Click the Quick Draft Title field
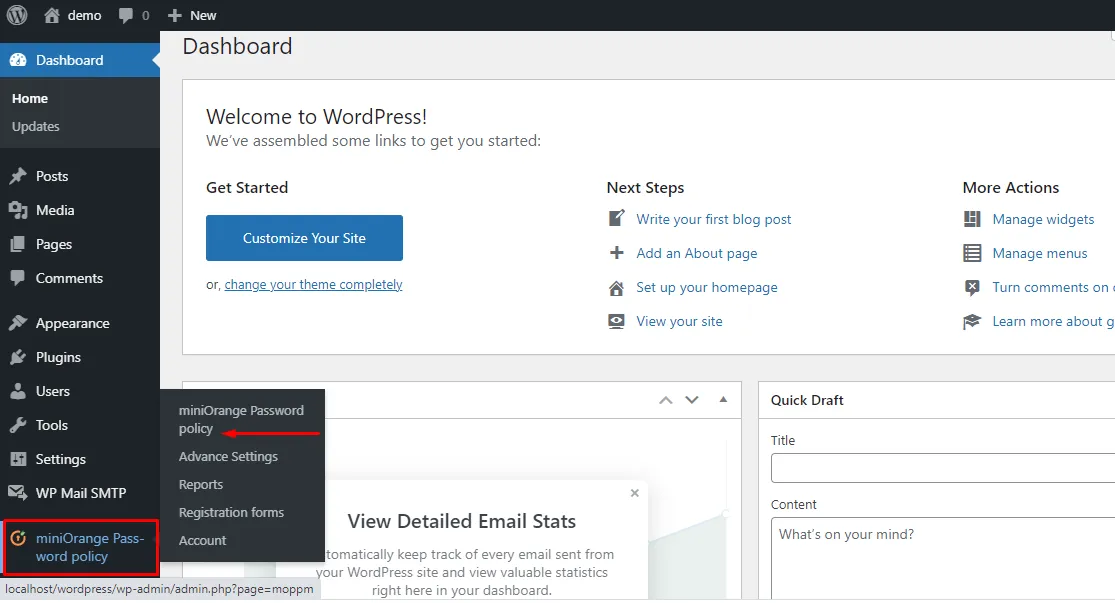The image size is (1115, 603). pos(943,469)
